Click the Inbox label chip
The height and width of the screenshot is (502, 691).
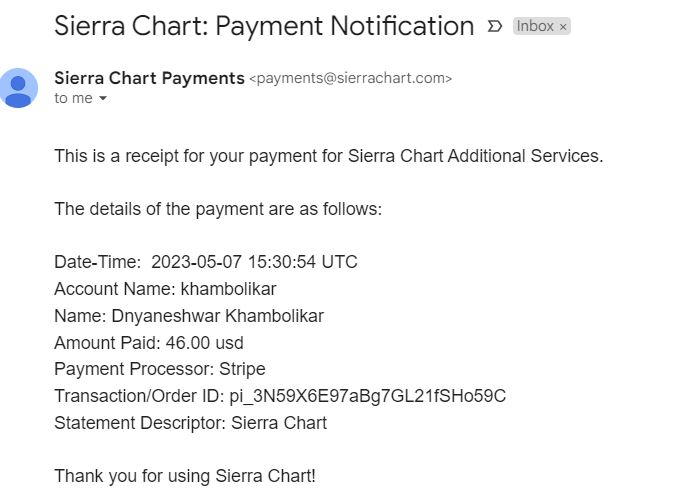coord(535,27)
